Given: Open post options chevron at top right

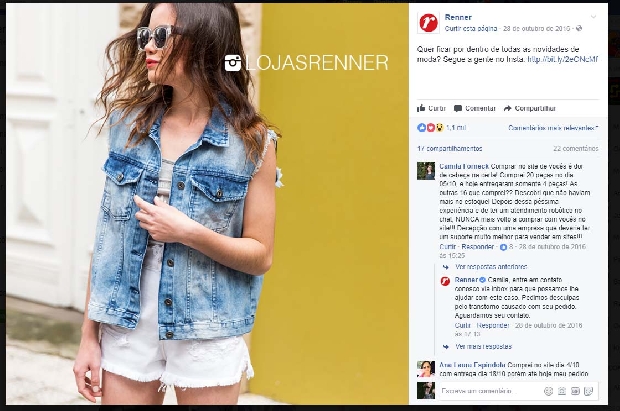Looking at the screenshot, I should pos(593,17).
